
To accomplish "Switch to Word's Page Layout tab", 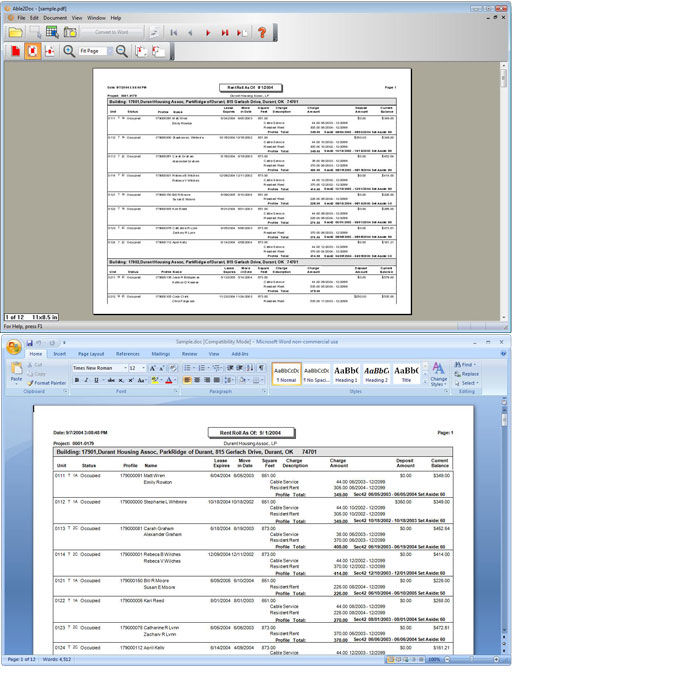I will click(x=91, y=354).
